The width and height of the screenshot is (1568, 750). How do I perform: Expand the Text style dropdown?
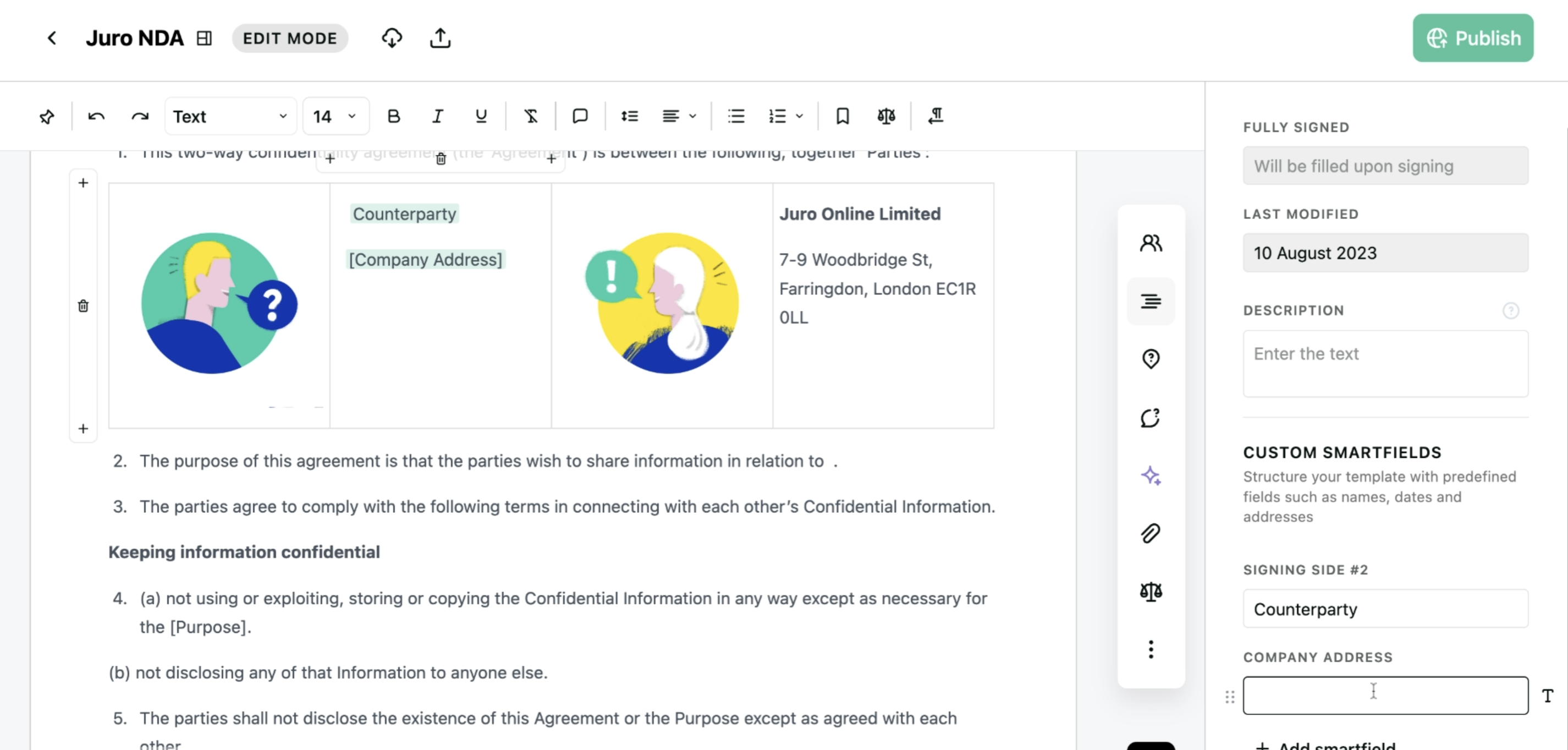(x=230, y=116)
